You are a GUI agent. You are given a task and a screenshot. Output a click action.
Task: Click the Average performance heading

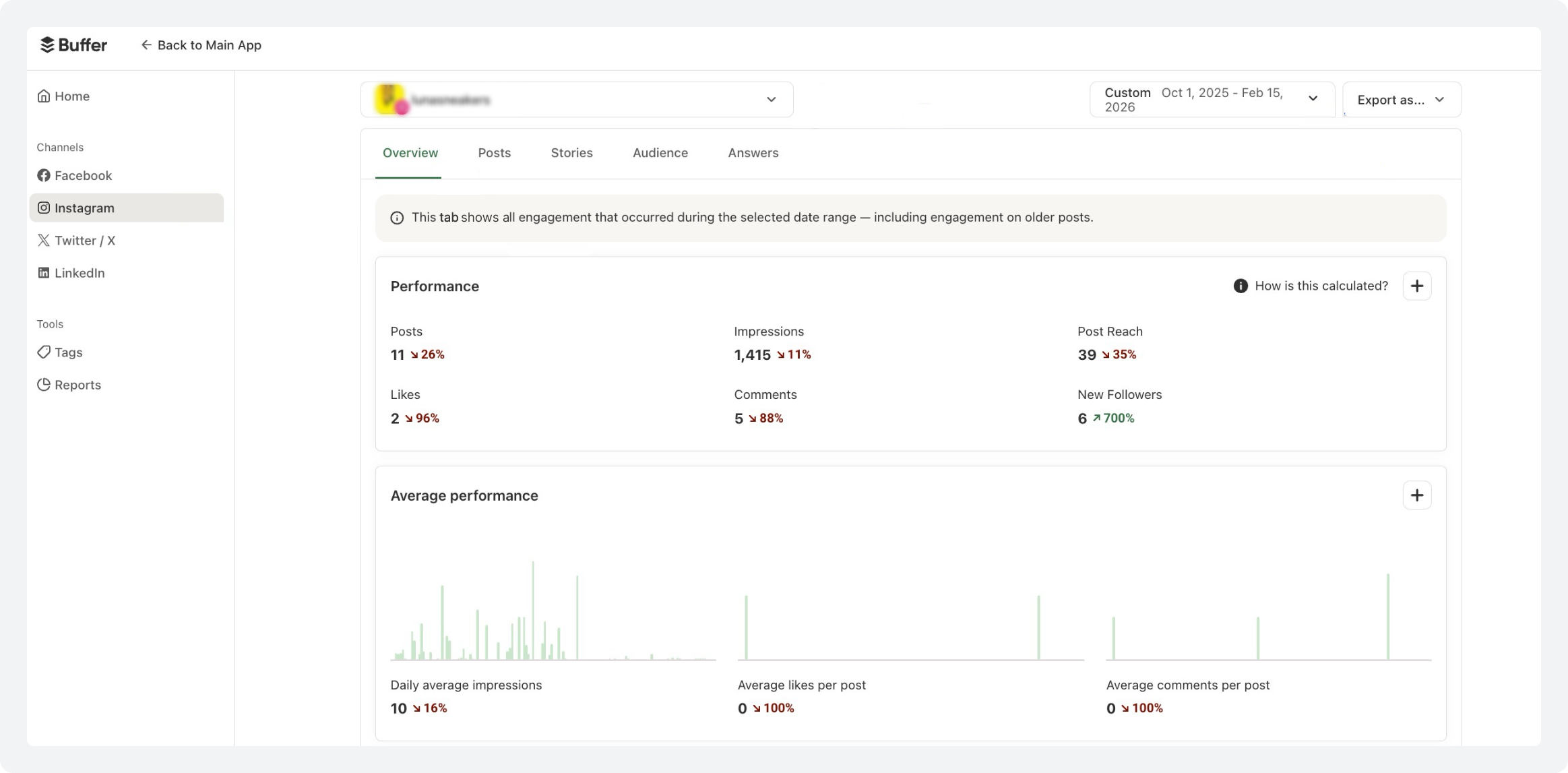click(464, 496)
